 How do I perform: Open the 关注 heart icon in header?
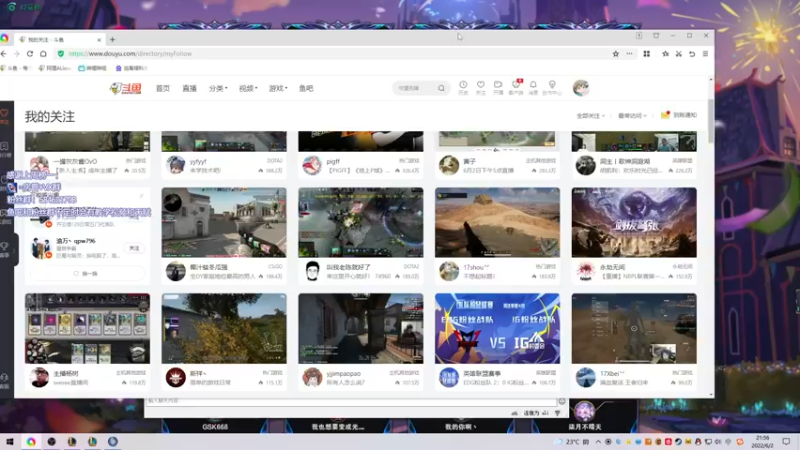481,87
